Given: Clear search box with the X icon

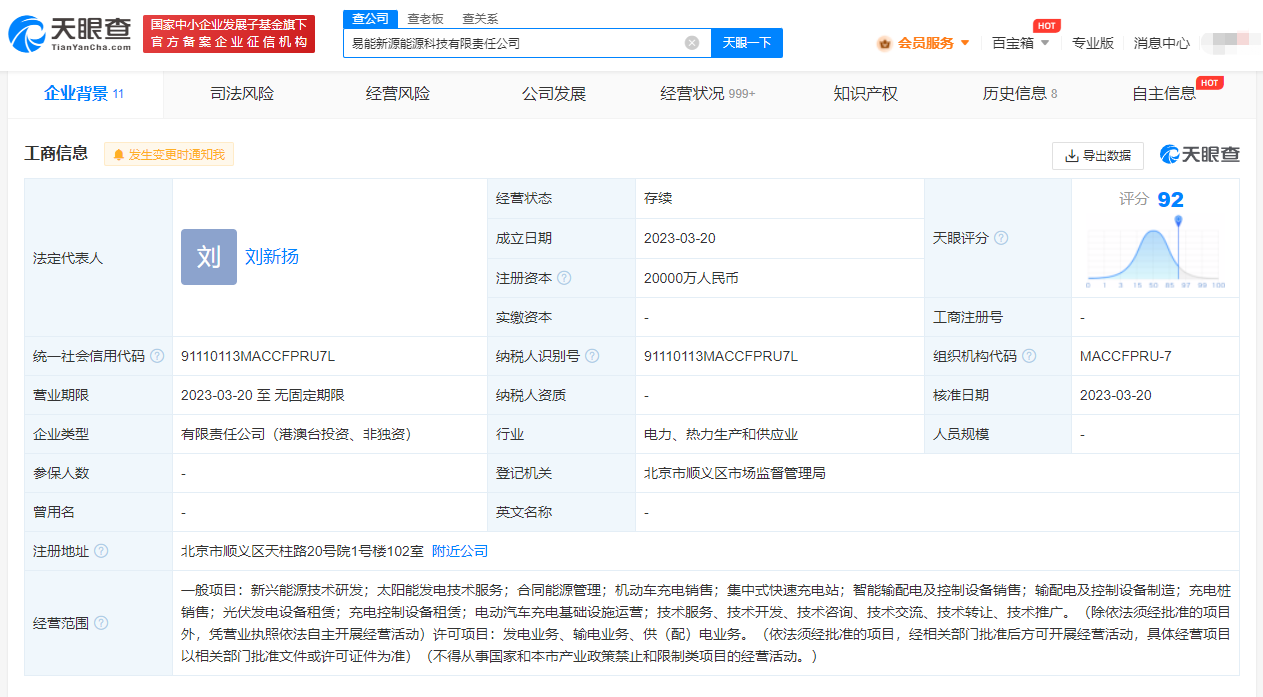Looking at the screenshot, I should pos(690,43).
